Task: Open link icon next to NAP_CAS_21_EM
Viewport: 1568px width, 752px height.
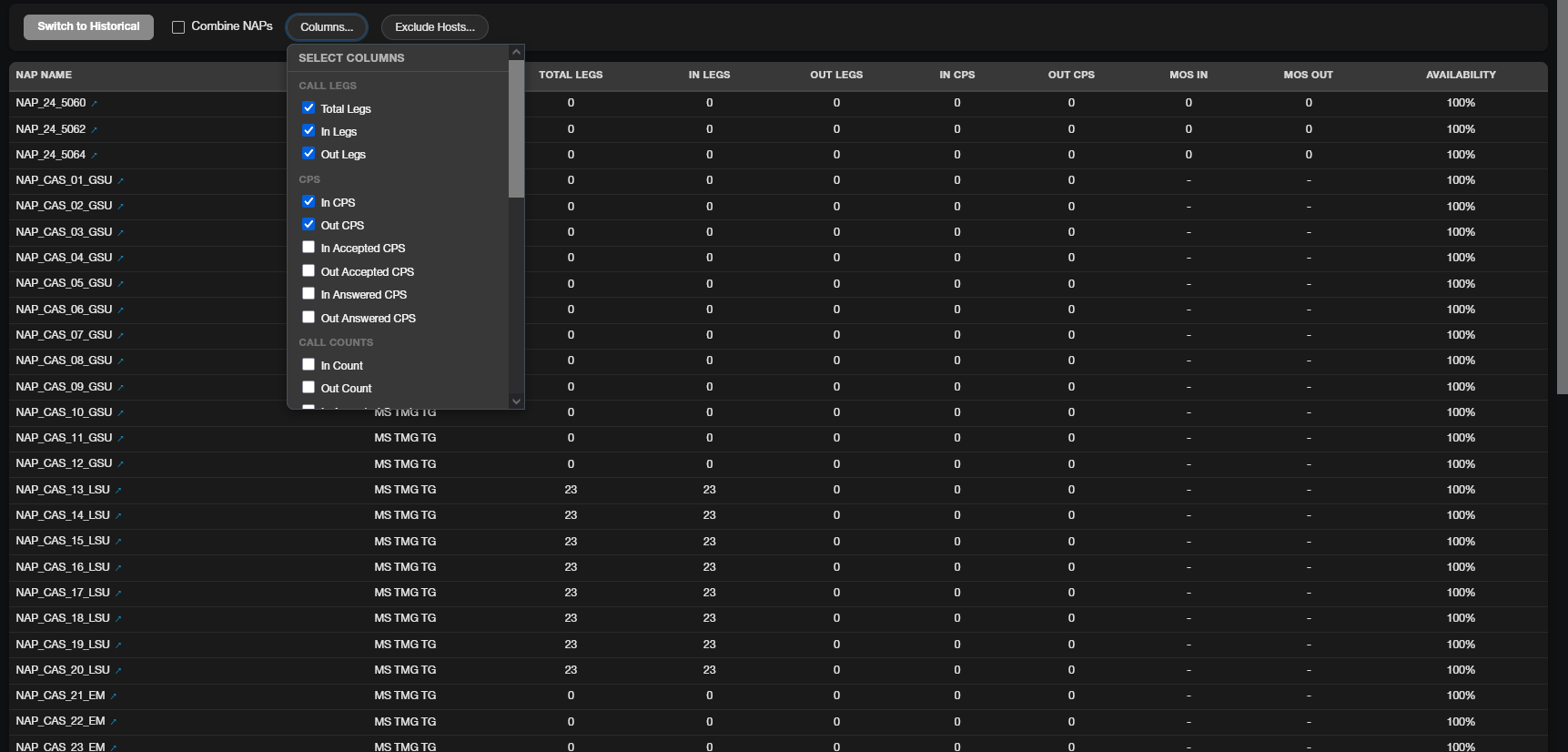Action: (114, 696)
